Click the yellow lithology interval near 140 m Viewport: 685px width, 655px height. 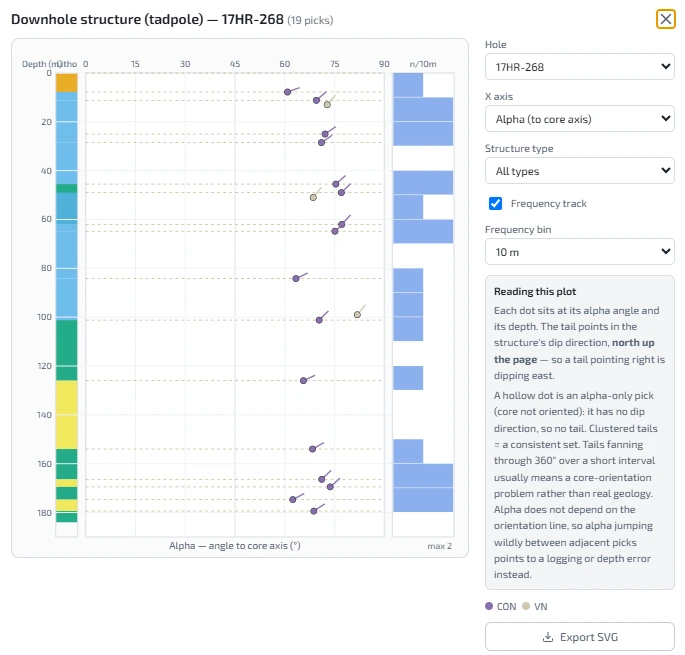pos(66,414)
